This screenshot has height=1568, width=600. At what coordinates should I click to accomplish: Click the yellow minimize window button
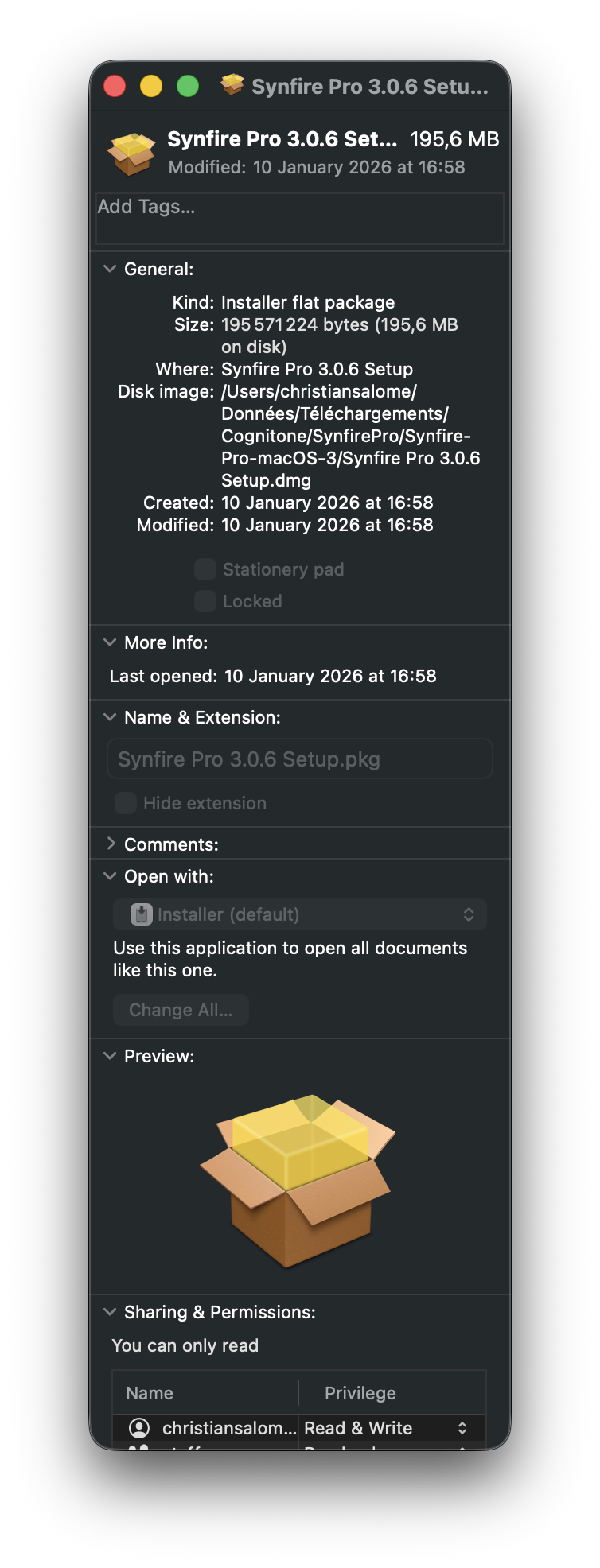coord(151,86)
